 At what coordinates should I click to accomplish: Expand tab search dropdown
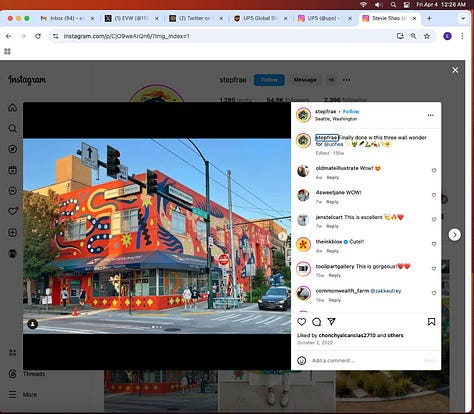point(463,18)
